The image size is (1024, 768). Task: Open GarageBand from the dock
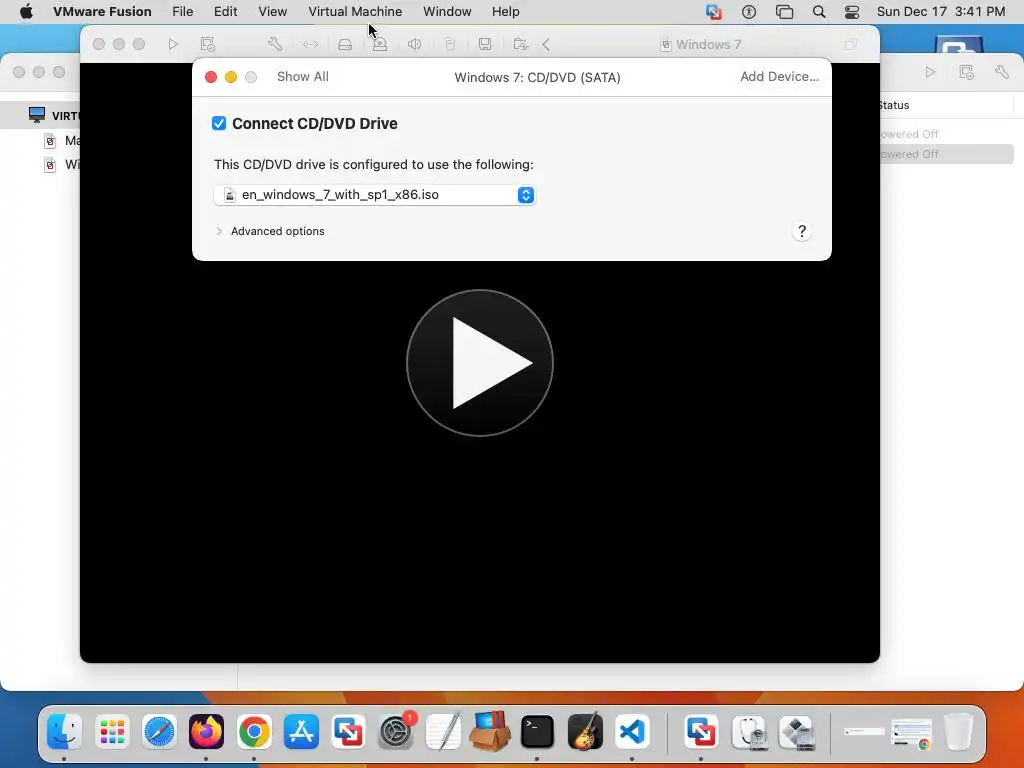585,731
